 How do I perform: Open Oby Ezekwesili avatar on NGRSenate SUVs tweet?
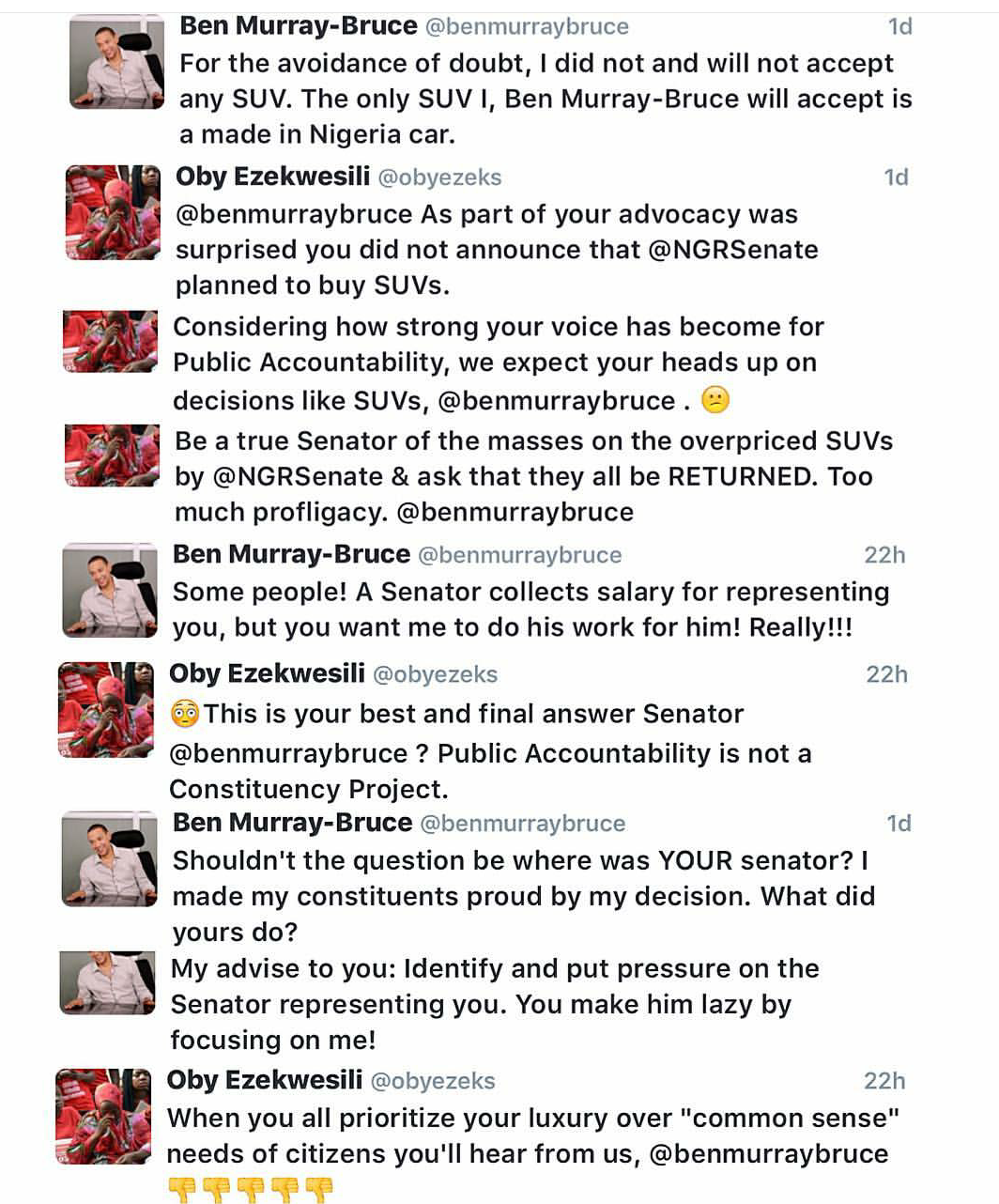pos(113,212)
